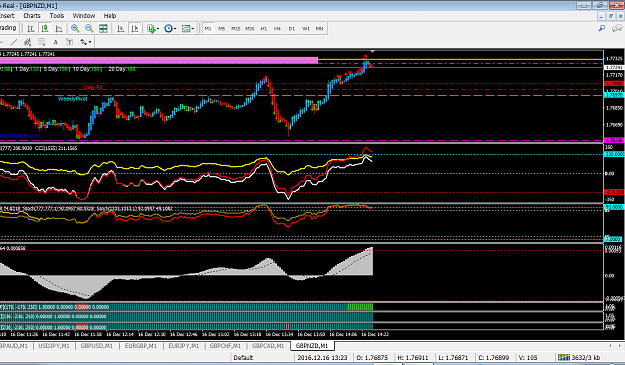Switch to MN timeframe
625x365 pixels.
(x=319, y=29)
